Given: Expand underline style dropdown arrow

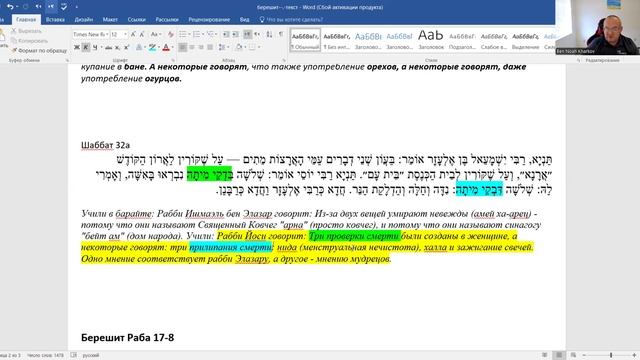Looking at the screenshot, I should pos(101,47).
